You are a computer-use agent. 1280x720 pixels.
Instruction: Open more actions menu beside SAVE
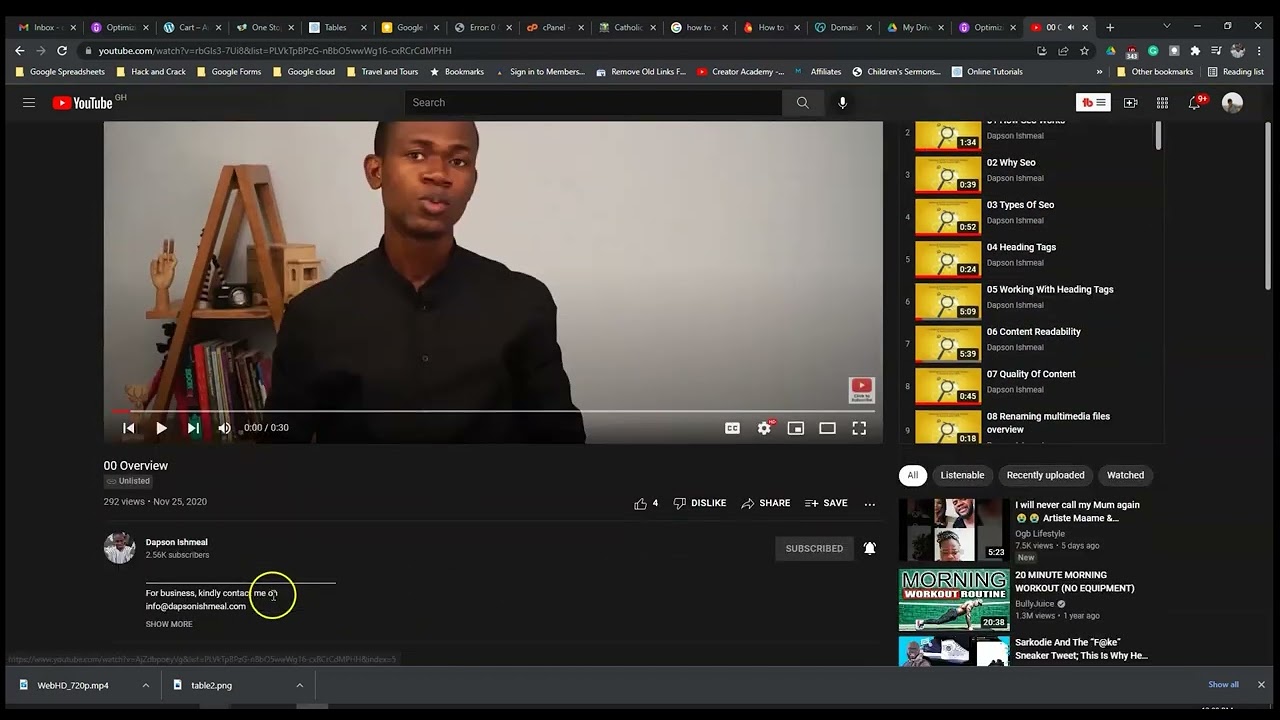[869, 504]
